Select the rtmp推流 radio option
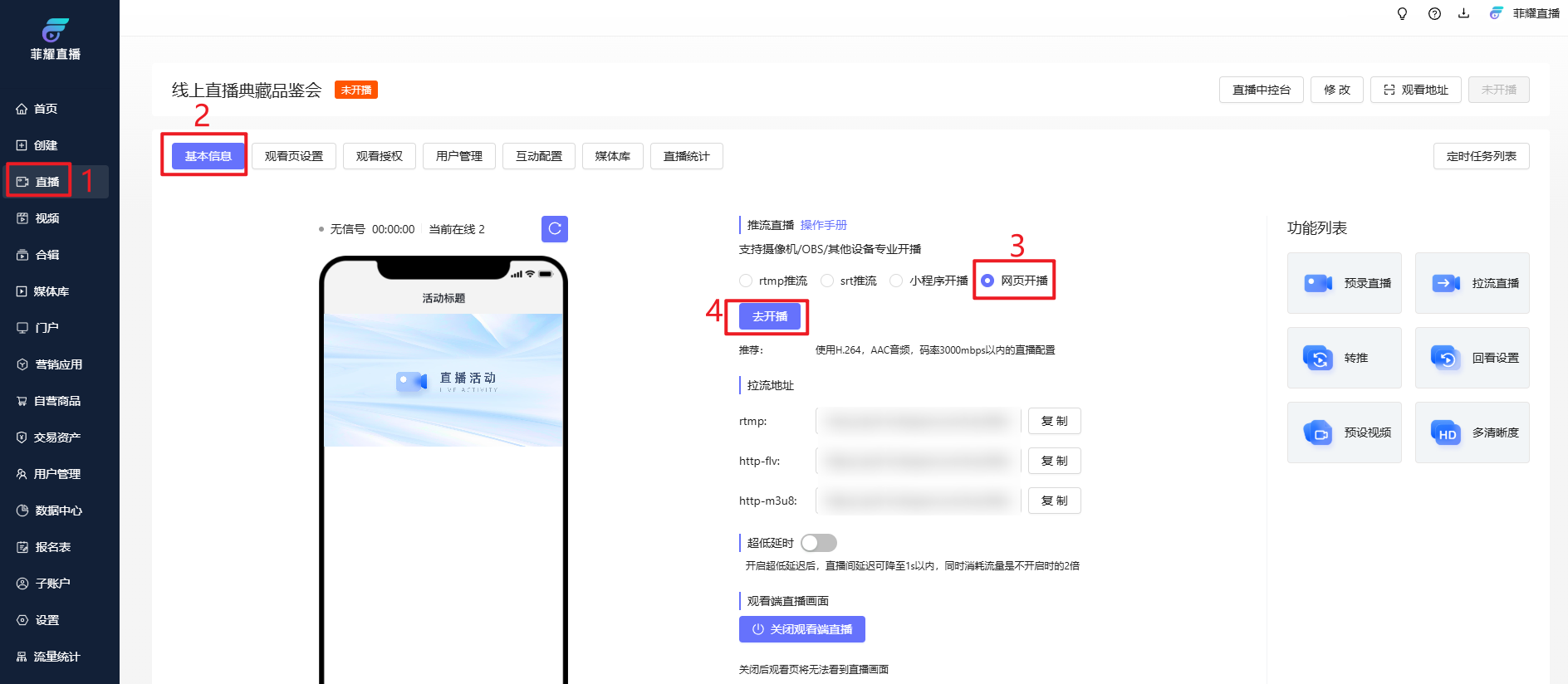1568x684 pixels. pyautogui.click(x=746, y=281)
